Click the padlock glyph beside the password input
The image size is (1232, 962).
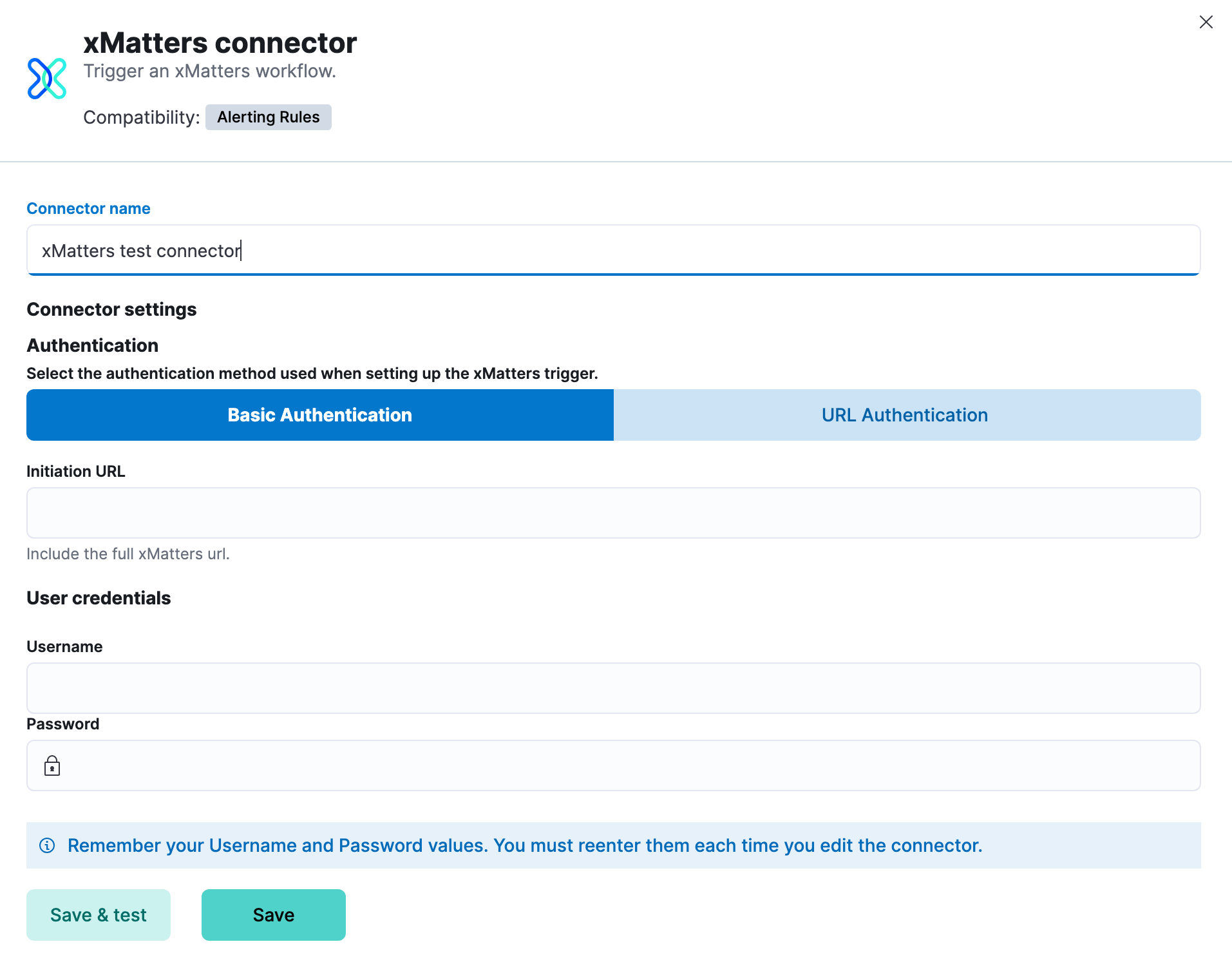(x=52, y=765)
